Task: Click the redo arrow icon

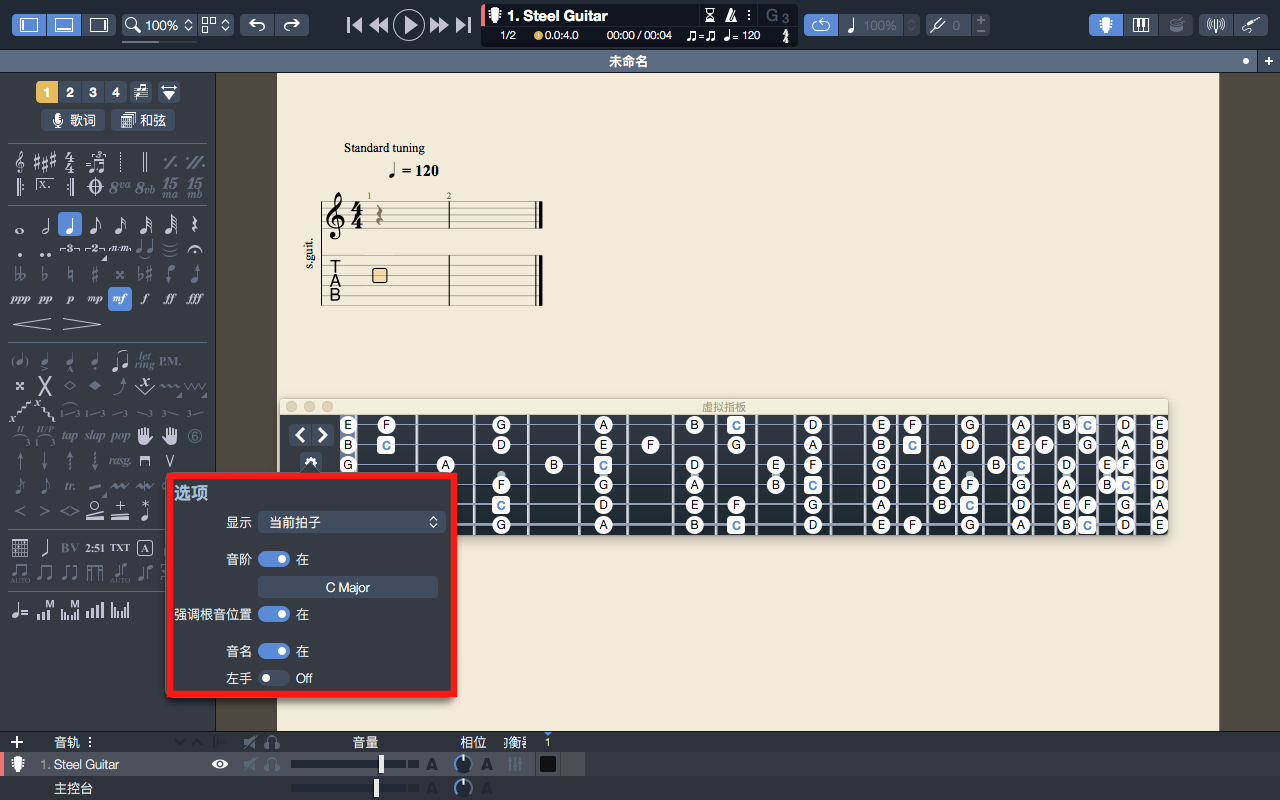Action: [291, 25]
